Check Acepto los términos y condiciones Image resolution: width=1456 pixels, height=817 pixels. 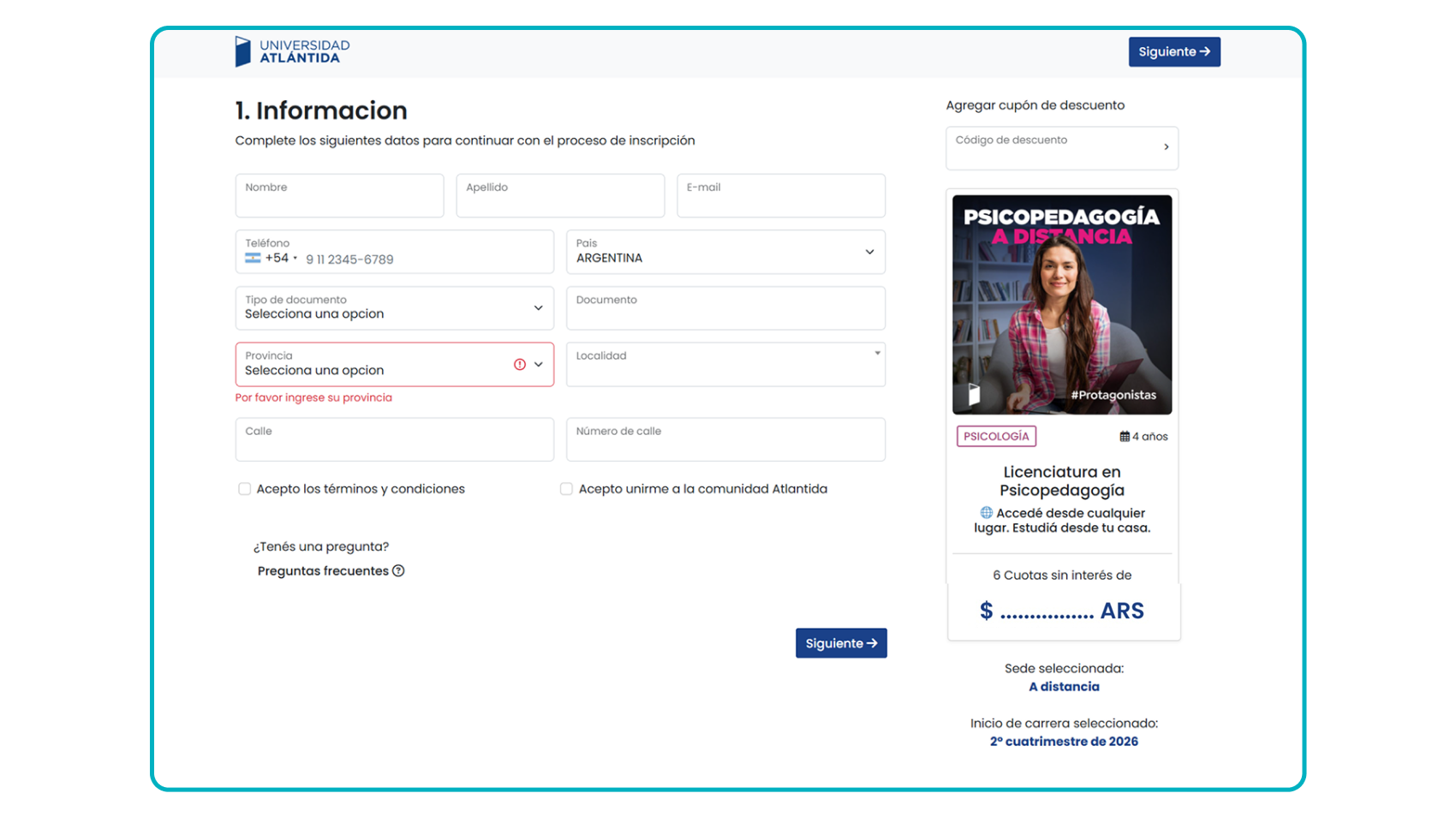pos(245,489)
